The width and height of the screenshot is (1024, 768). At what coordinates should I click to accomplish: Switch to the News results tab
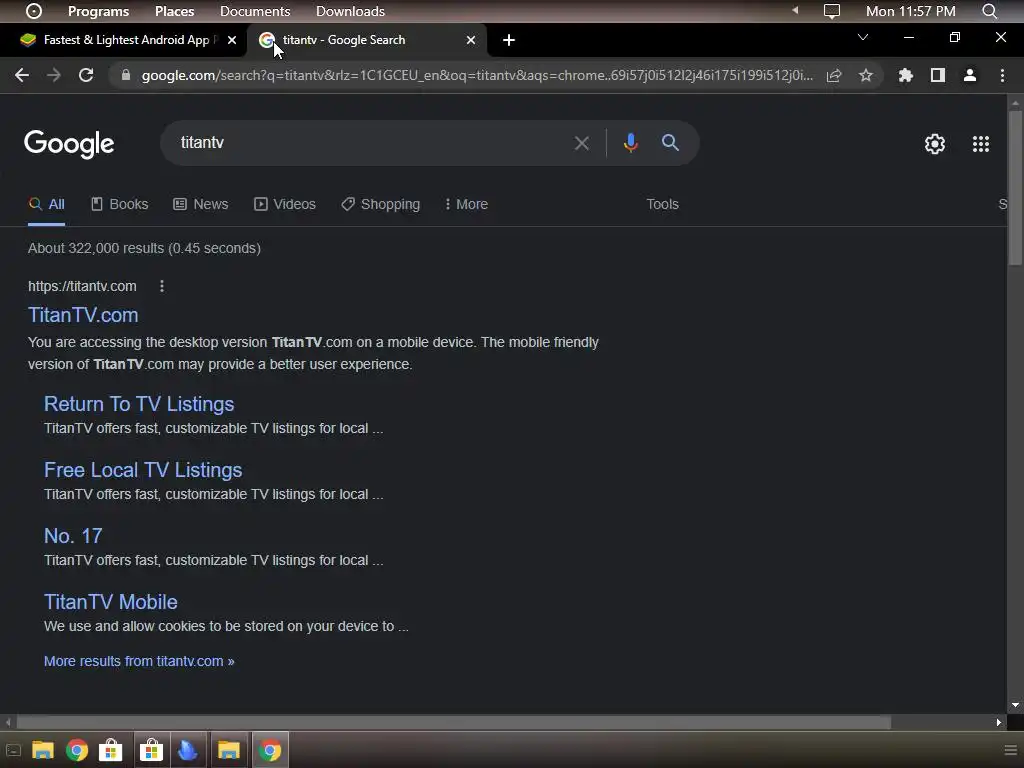pyautogui.click(x=200, y=204)
